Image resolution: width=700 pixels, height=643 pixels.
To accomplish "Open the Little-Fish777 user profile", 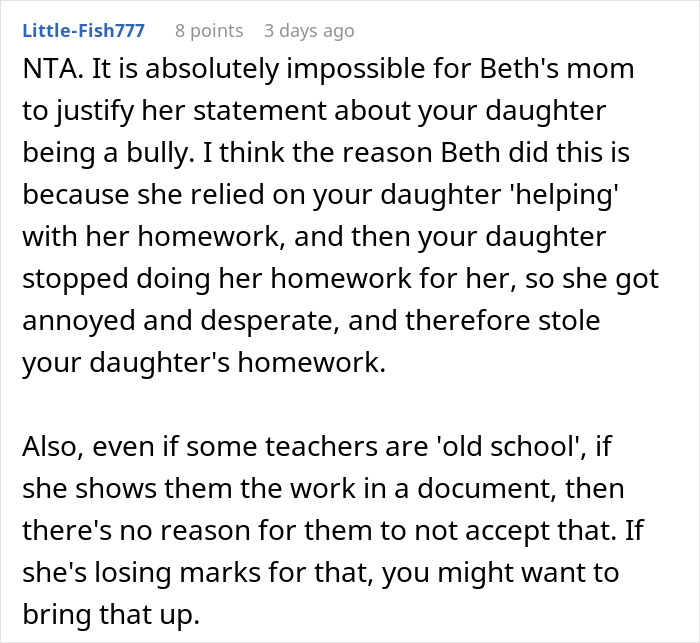I will [83, 31].
